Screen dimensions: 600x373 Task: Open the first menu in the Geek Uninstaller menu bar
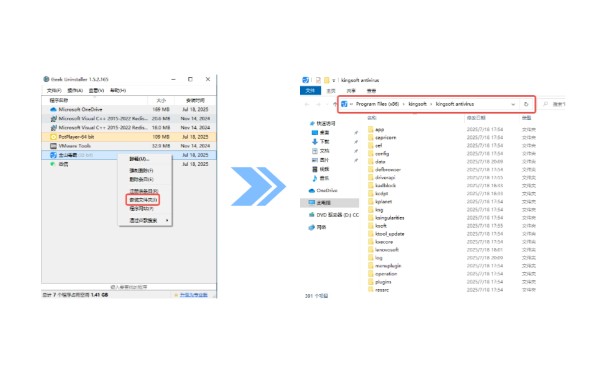[x=54, y=91]
